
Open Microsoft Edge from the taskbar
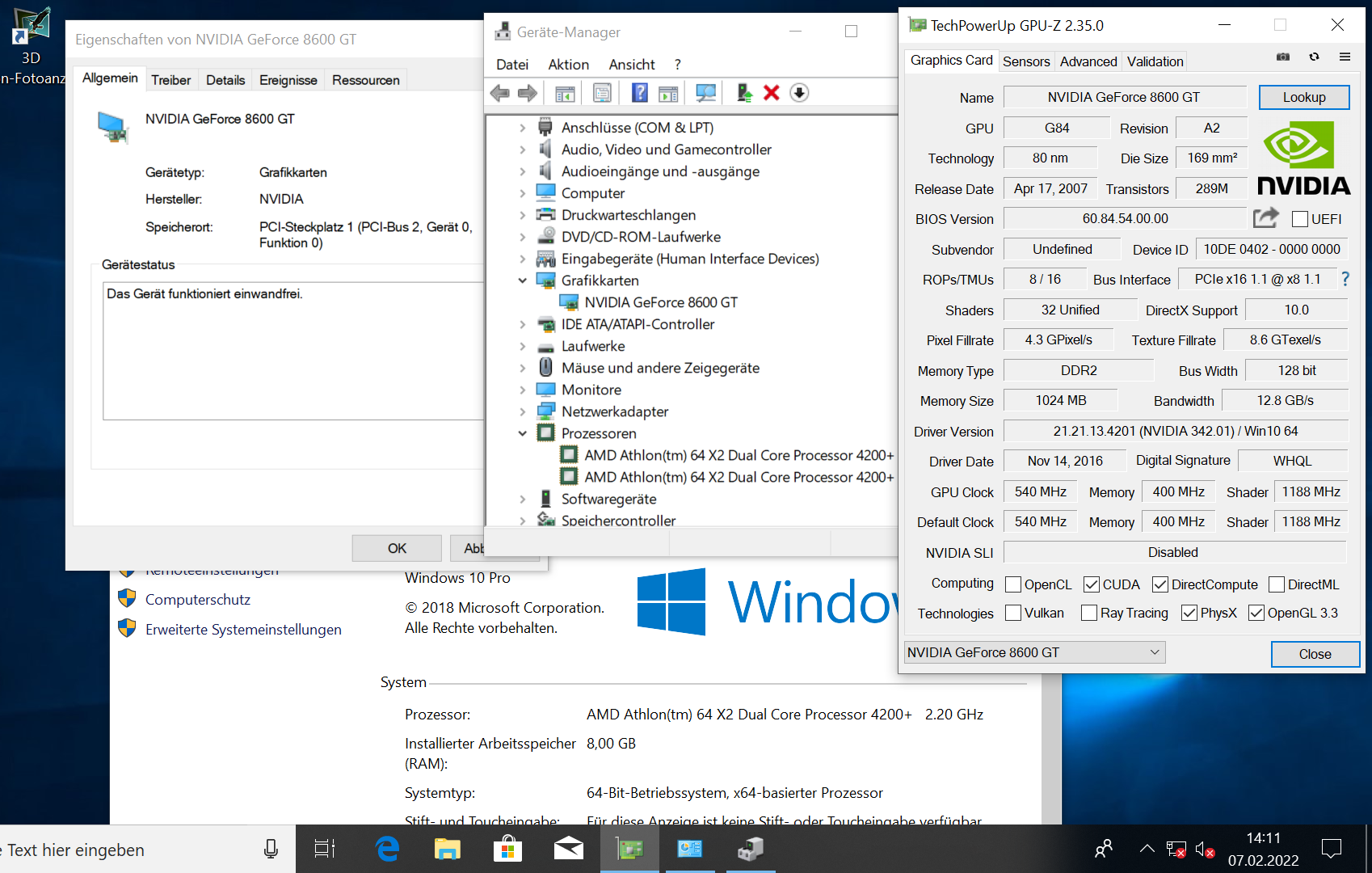click(388, 849)
